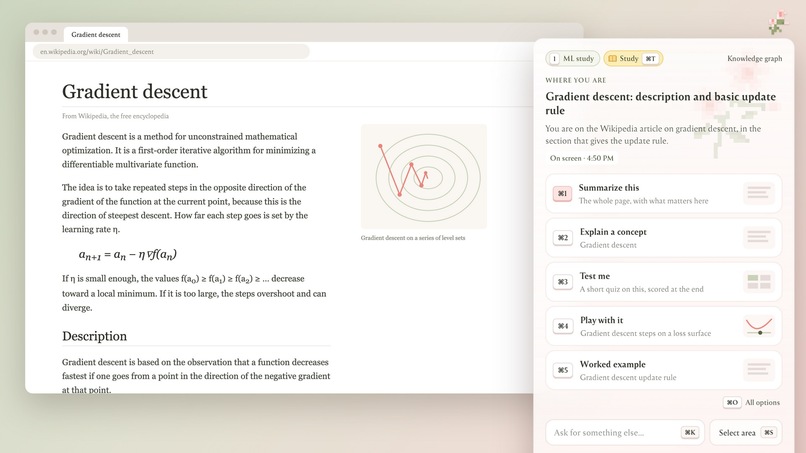Screen dimensions: 806x453
Task: Click the preview thumbnail on the Worked example card
Action: [x=759, y=370]
